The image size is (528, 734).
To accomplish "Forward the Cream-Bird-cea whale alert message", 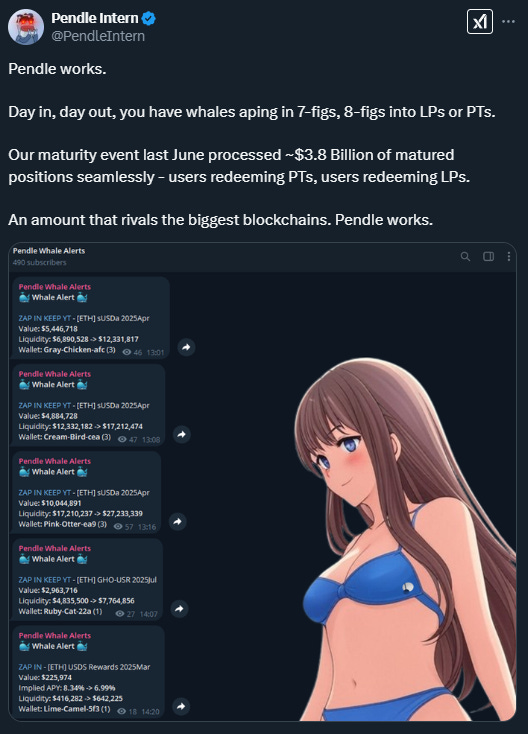I will point(182,434).
